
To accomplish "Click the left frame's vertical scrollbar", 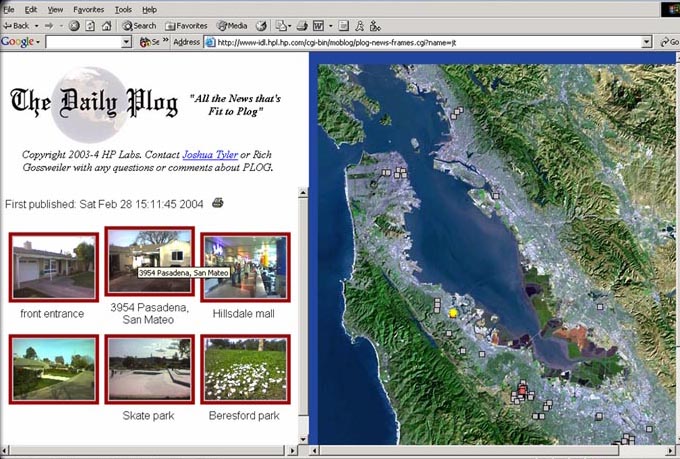I will click(304, 300).
